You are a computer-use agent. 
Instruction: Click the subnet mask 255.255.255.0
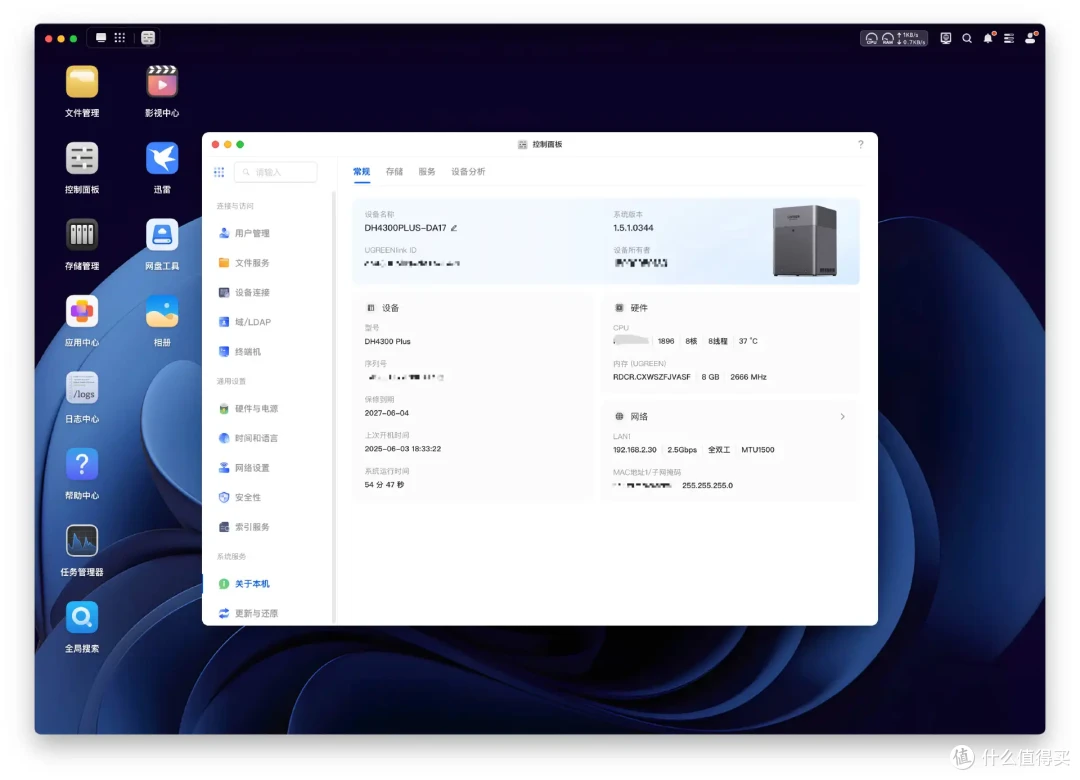pyautogui.click(x=707, y=486)
